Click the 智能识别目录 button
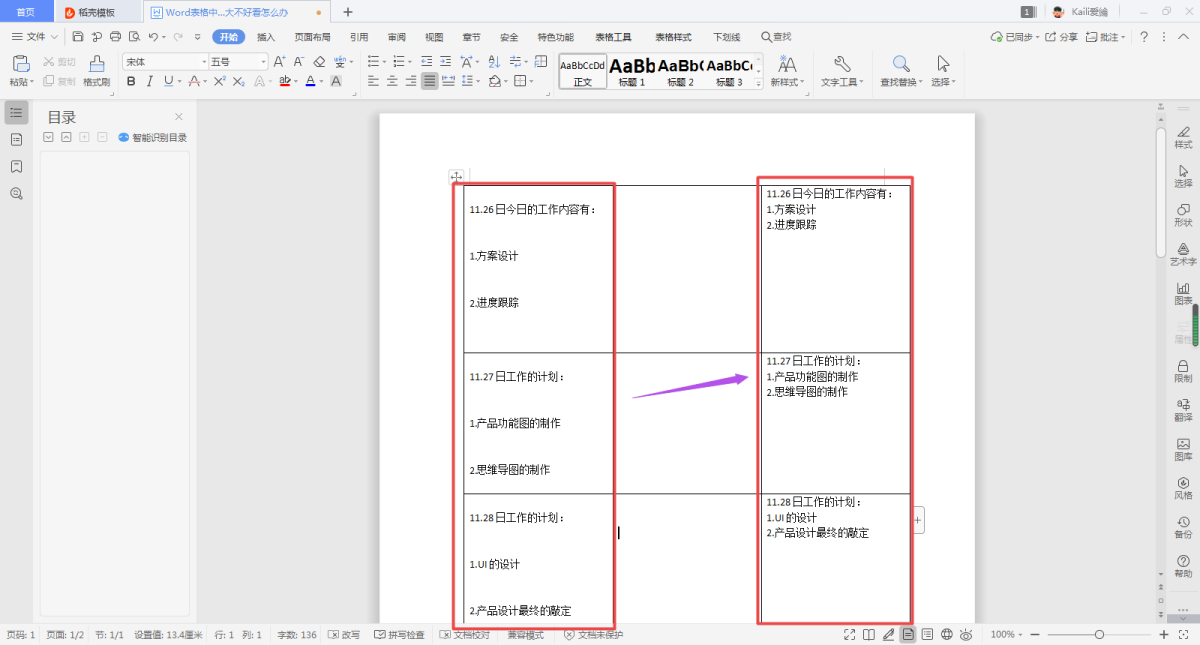 pyautogui.click(x=153, y=138)
